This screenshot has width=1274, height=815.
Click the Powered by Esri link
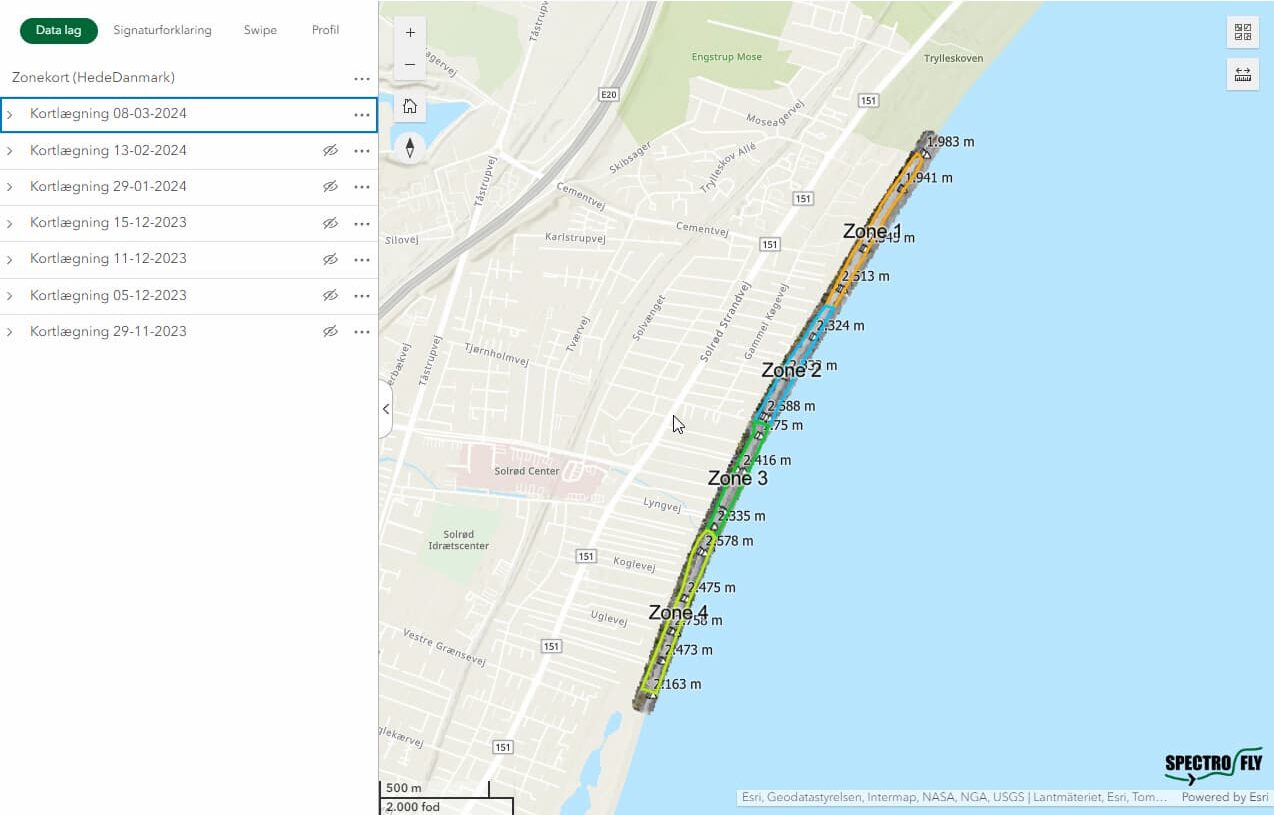pyautogui.click(x=1224, y=797)
